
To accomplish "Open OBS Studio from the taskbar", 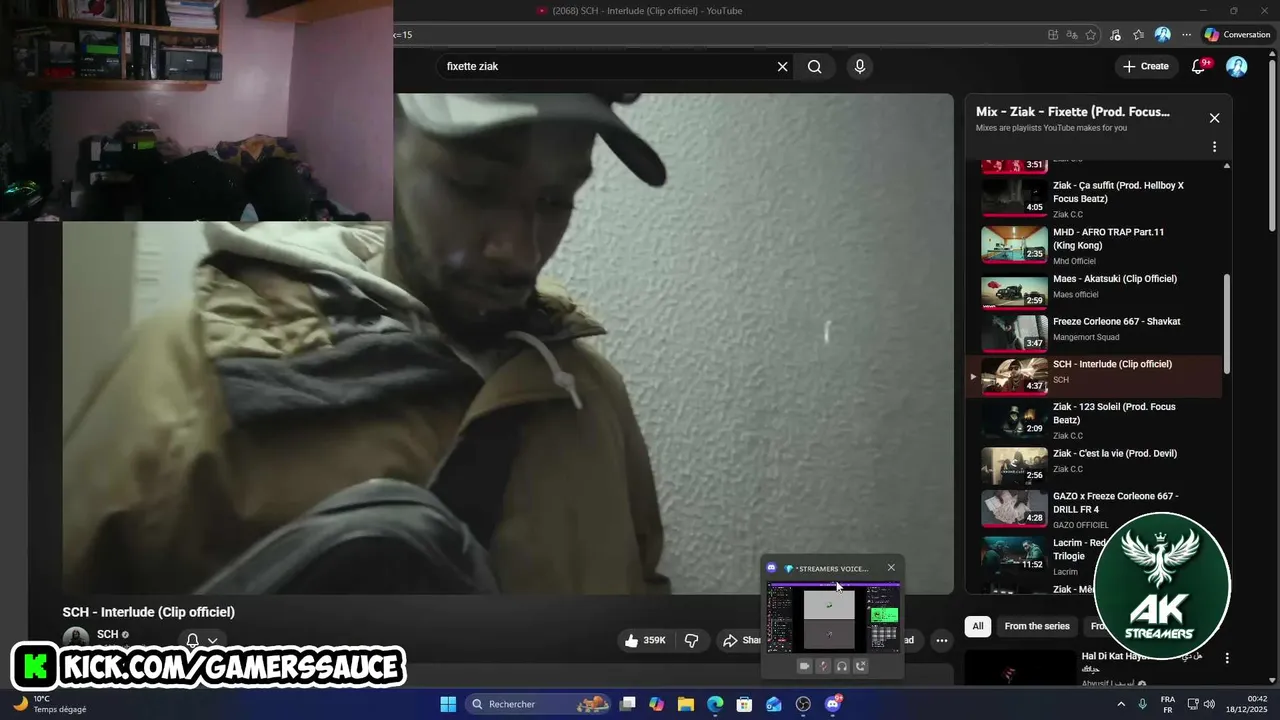I will [803, 704].
